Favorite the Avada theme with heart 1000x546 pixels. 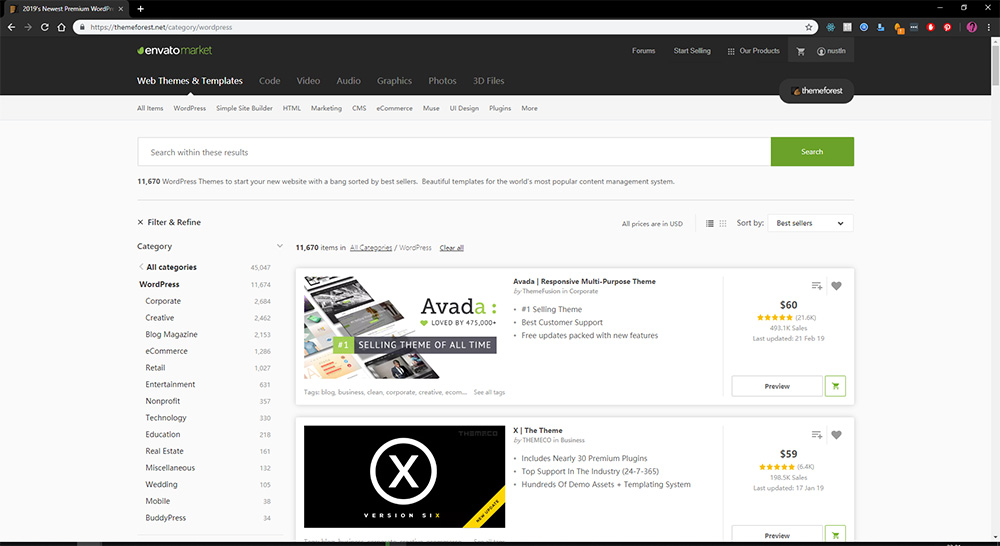coord(836,286)
